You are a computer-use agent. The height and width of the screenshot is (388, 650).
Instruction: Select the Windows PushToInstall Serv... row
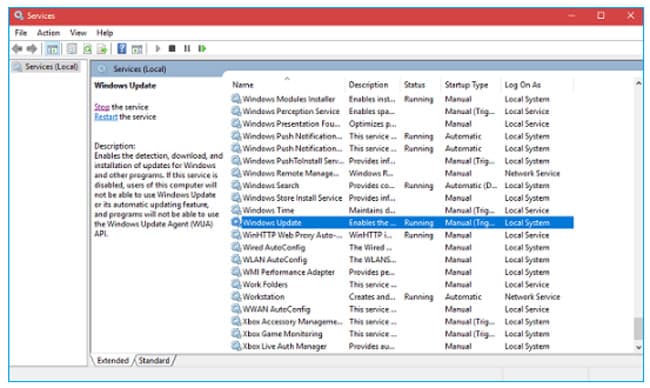pos(402,161)
